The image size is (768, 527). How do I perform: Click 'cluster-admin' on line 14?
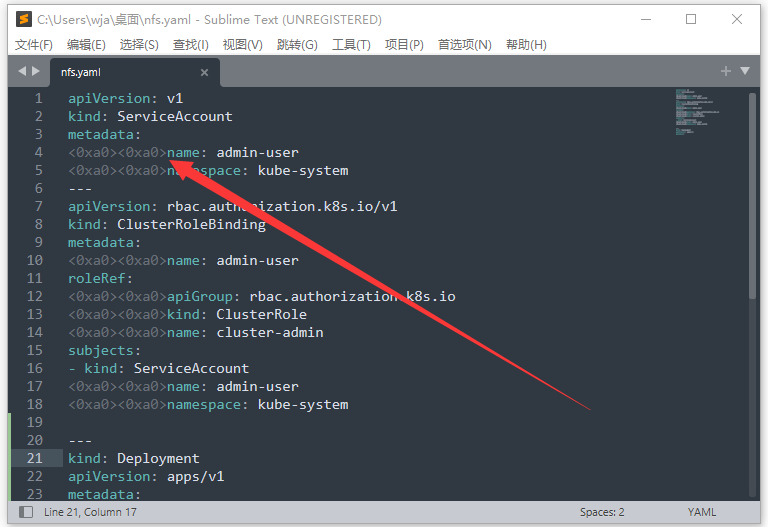click(270, 333)
